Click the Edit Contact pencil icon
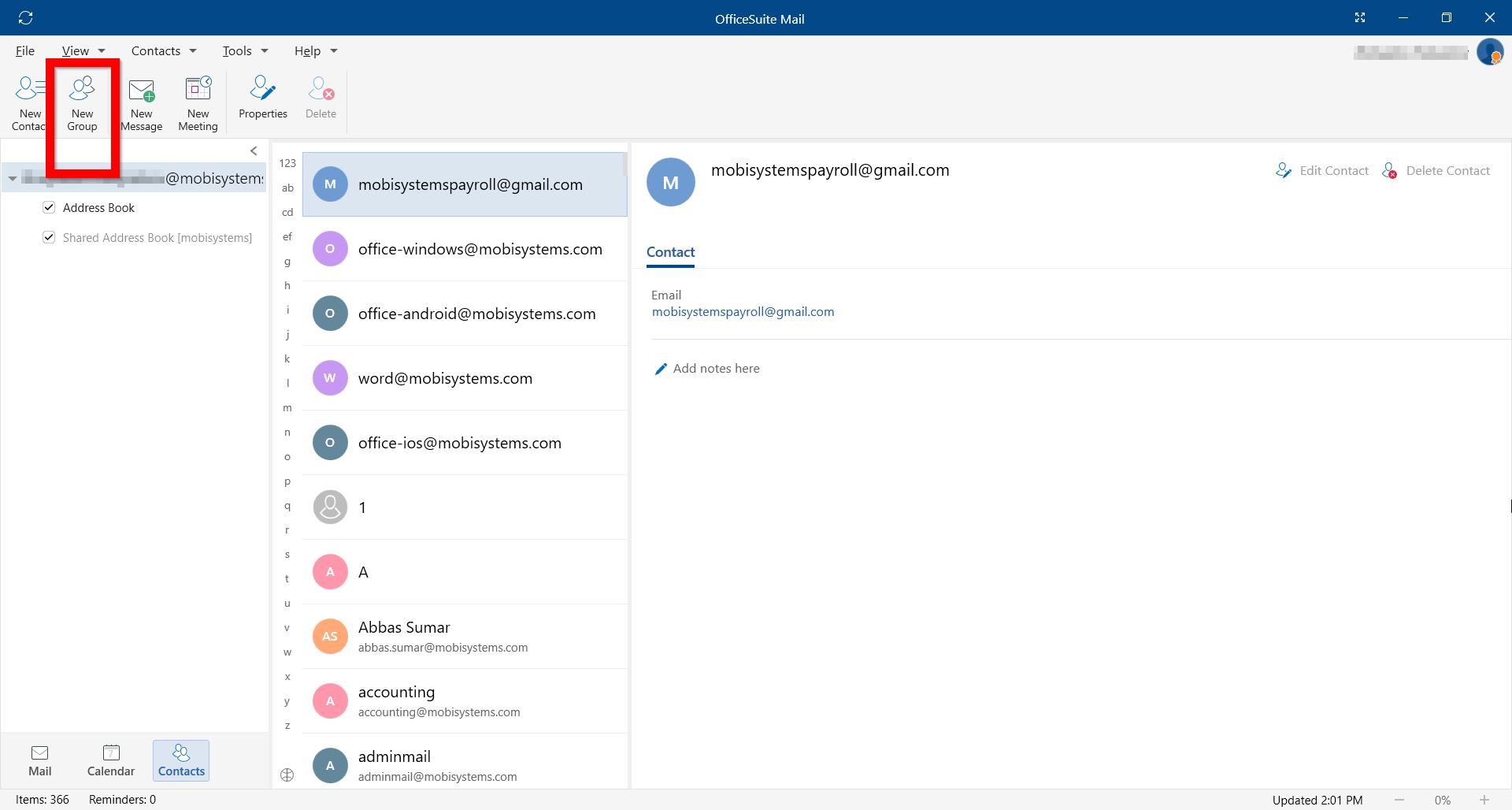The height and width of the screenshot is (810, 1512). click(1284, 170)
